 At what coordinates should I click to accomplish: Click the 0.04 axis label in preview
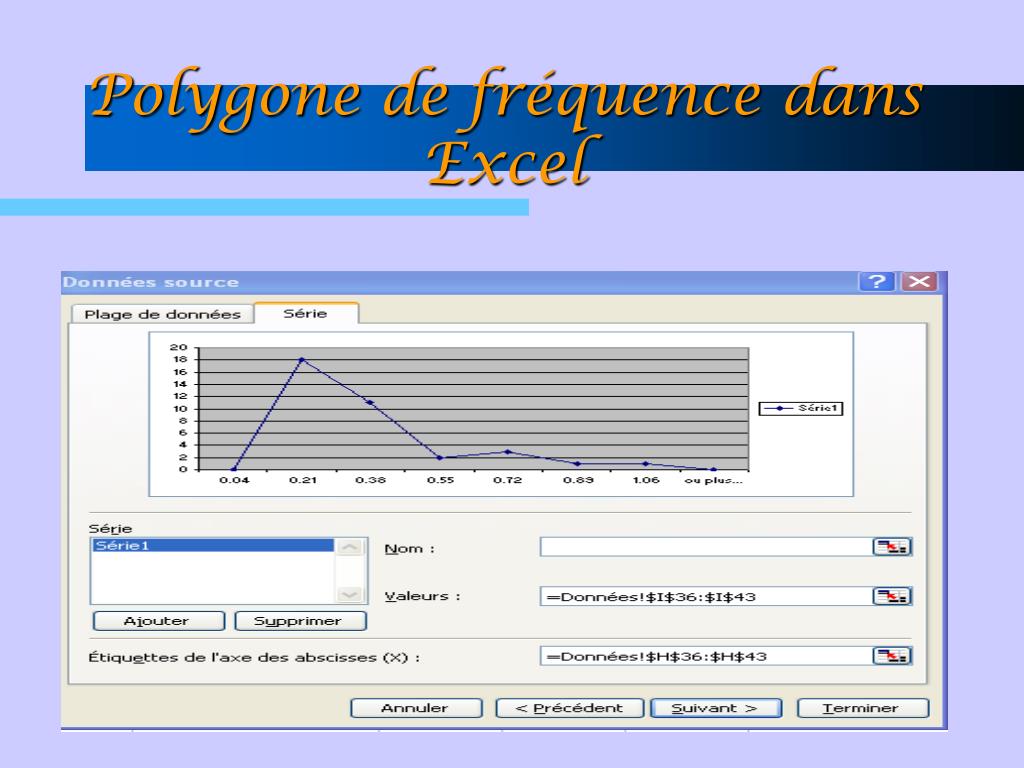234,480
